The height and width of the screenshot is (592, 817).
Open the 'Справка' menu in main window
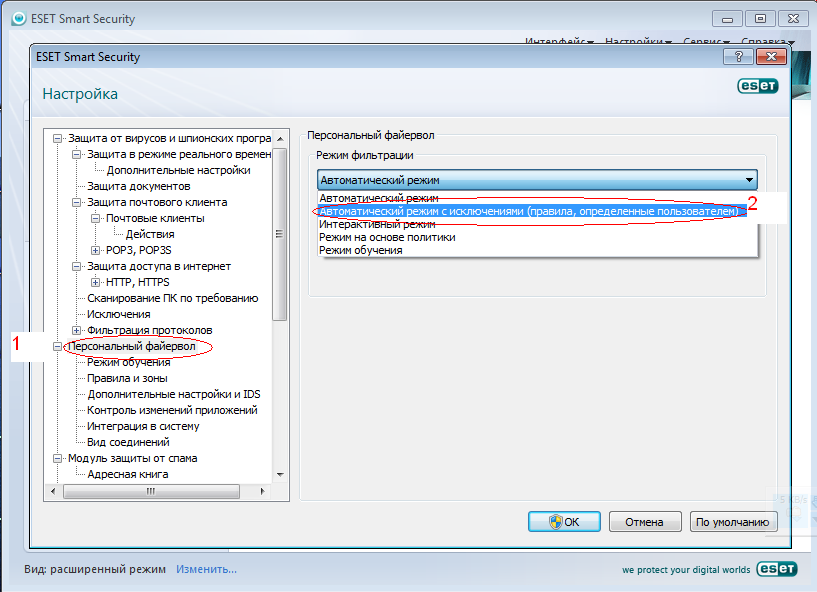coord(768,41)
